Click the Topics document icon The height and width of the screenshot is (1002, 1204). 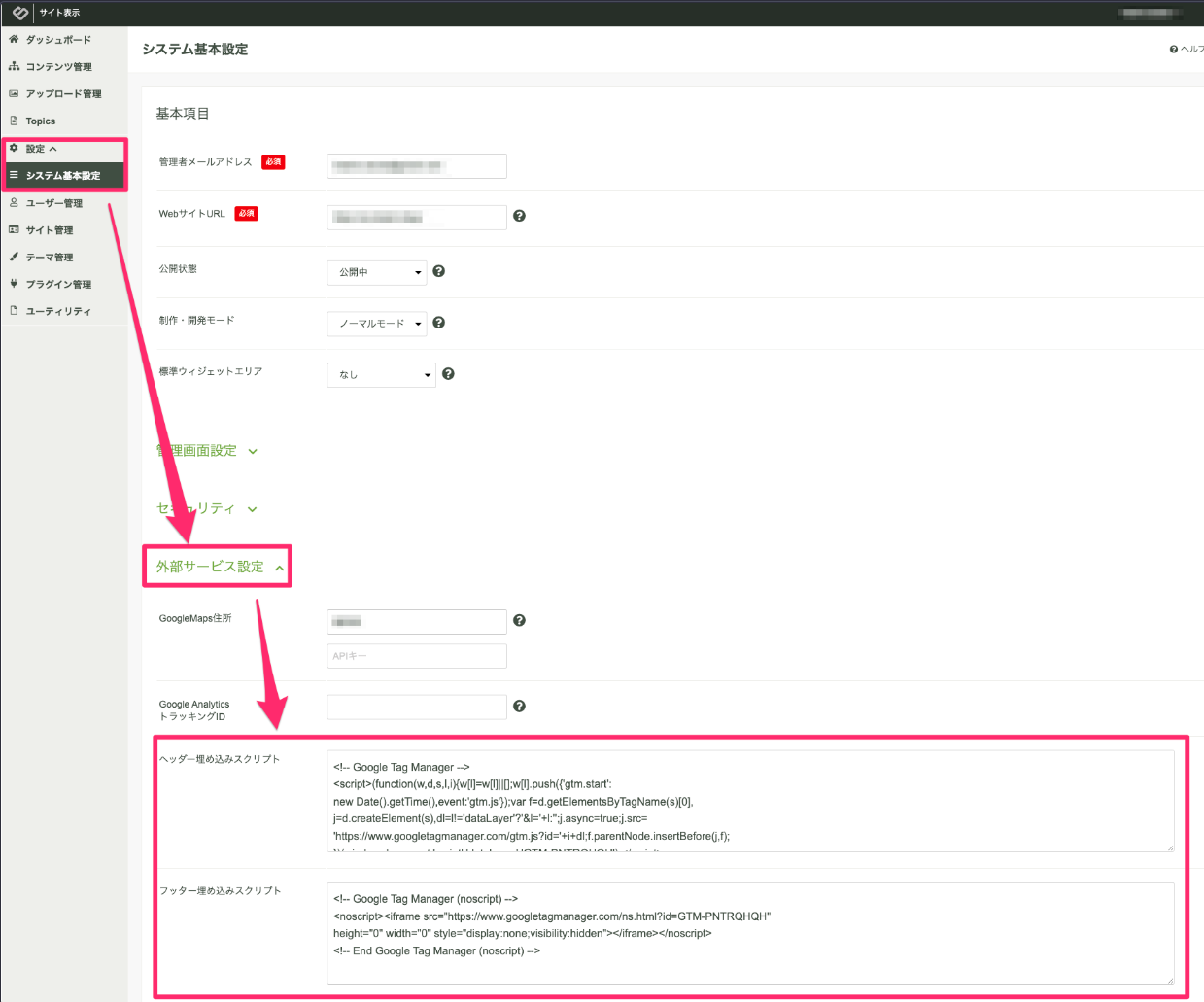pos(14,121)
